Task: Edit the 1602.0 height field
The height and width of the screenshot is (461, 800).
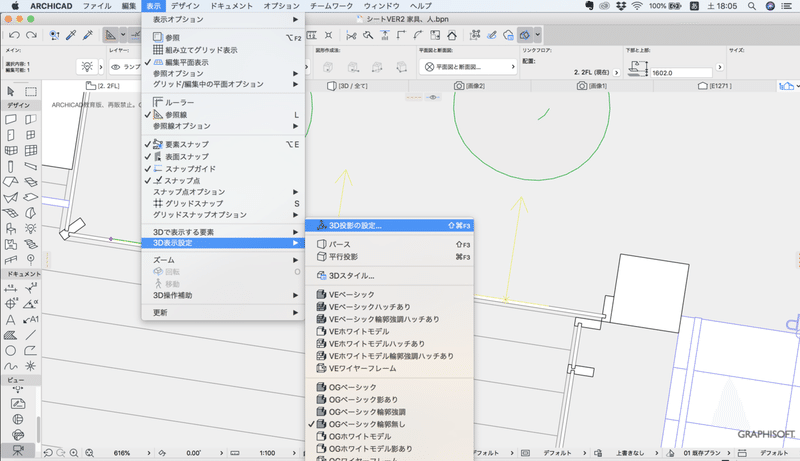Action: (x=681, y=73)
